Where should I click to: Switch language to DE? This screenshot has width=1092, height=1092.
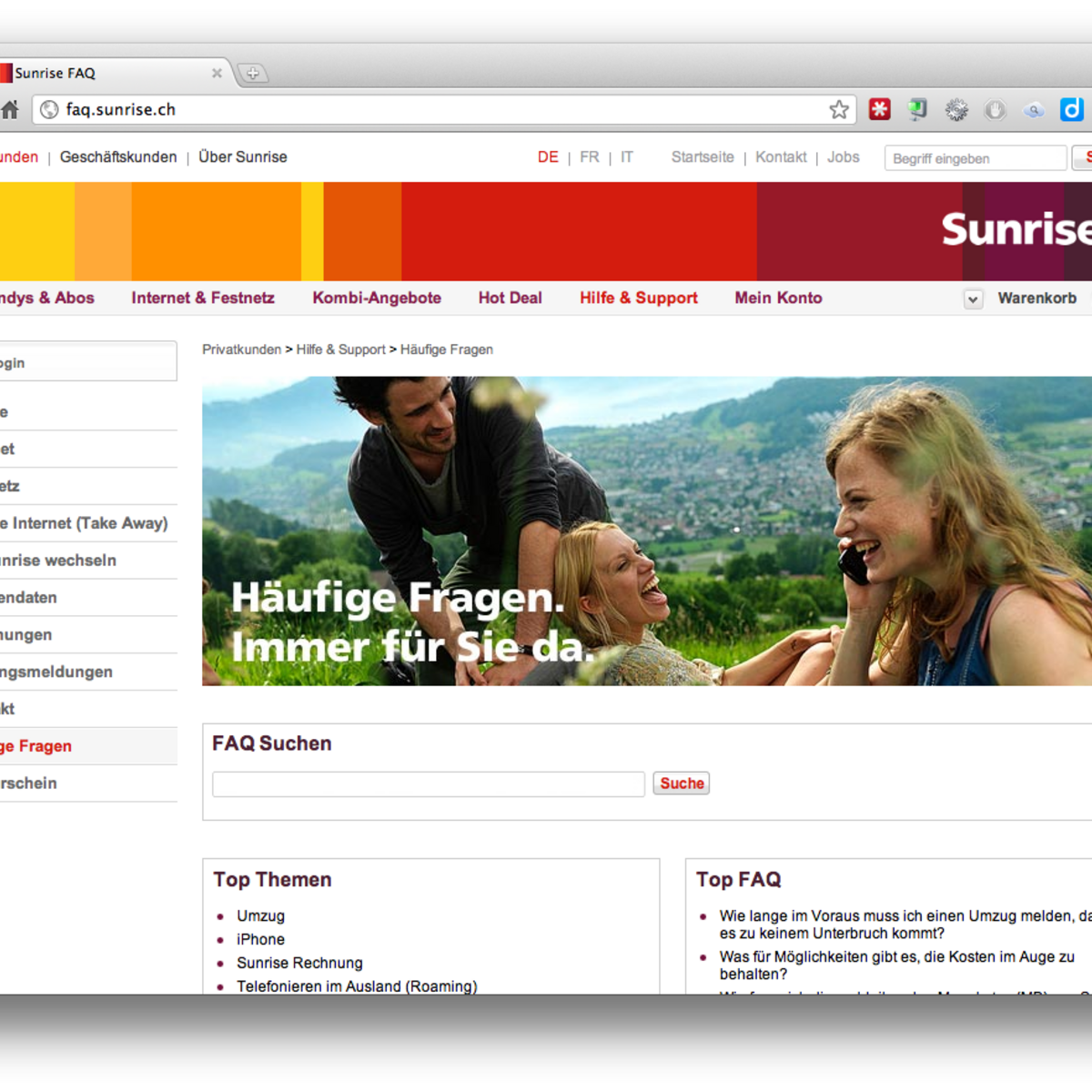[548, 157]
